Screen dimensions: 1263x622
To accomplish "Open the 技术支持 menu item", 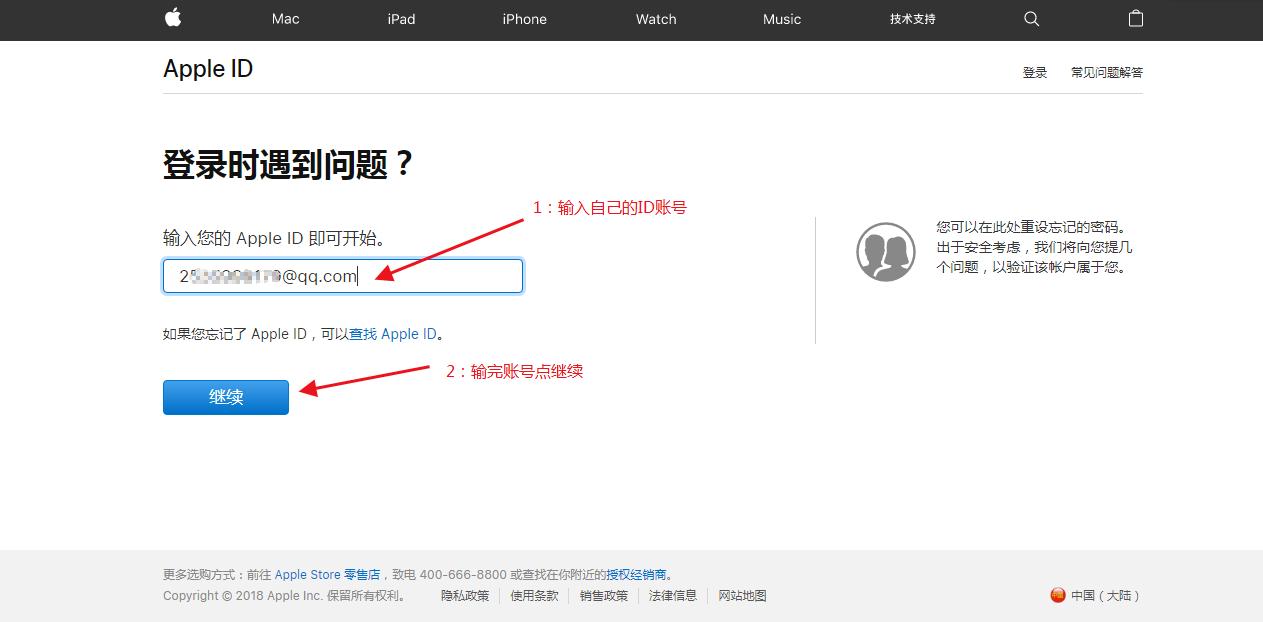I will tap(913, 19).
